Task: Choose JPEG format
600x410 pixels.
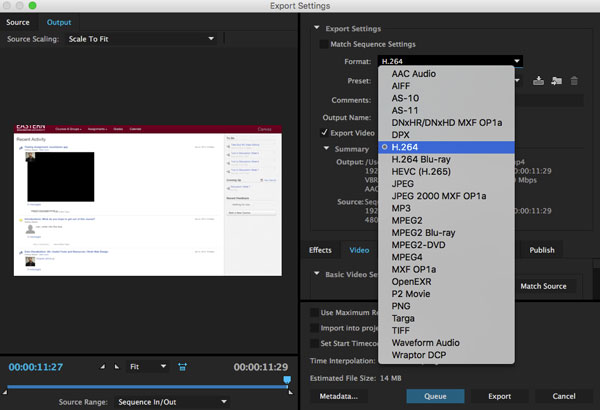Action: [x=446, y=184]
